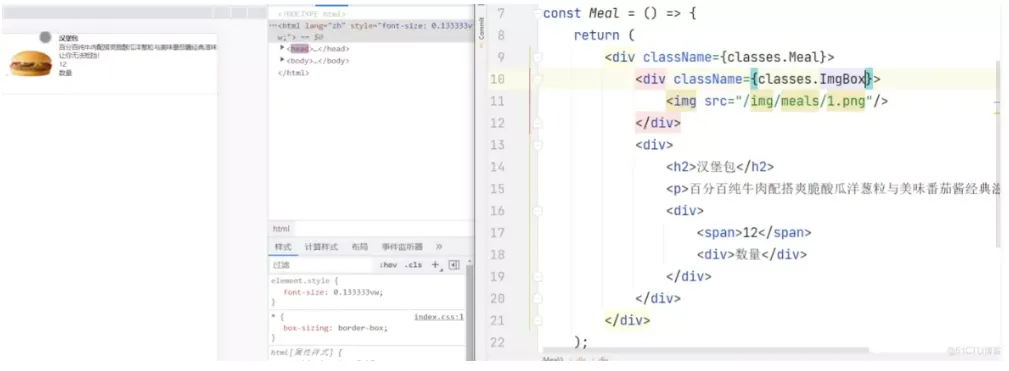The height and width of the screenshot is (371, 1009).
Task: Click the burger image in the page preview
Action: [x=30, y=63]
